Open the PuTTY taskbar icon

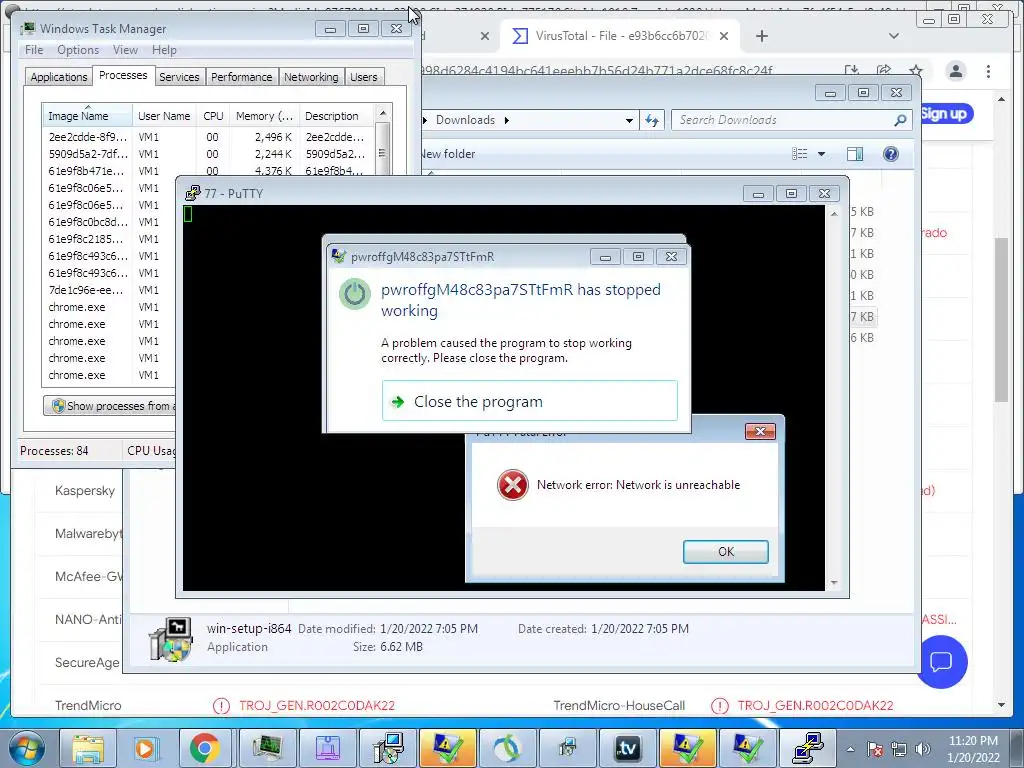tap(808, 748)
